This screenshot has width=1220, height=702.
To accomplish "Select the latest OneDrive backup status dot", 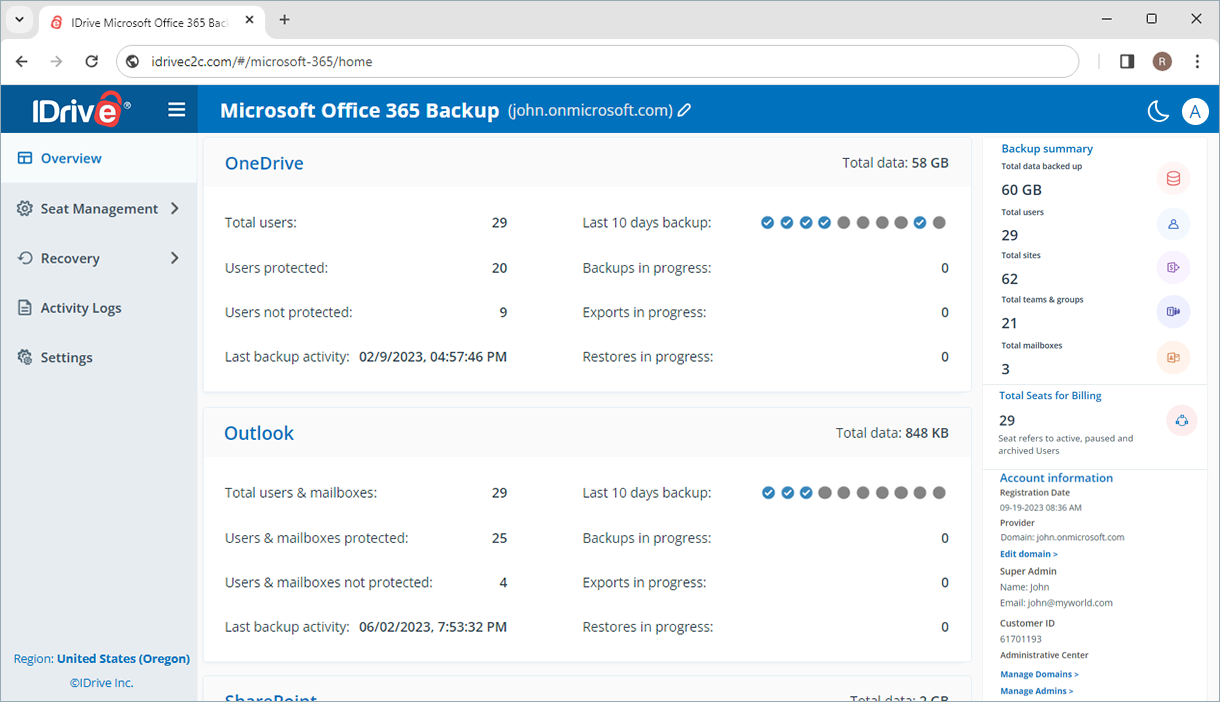I will 938,222.
